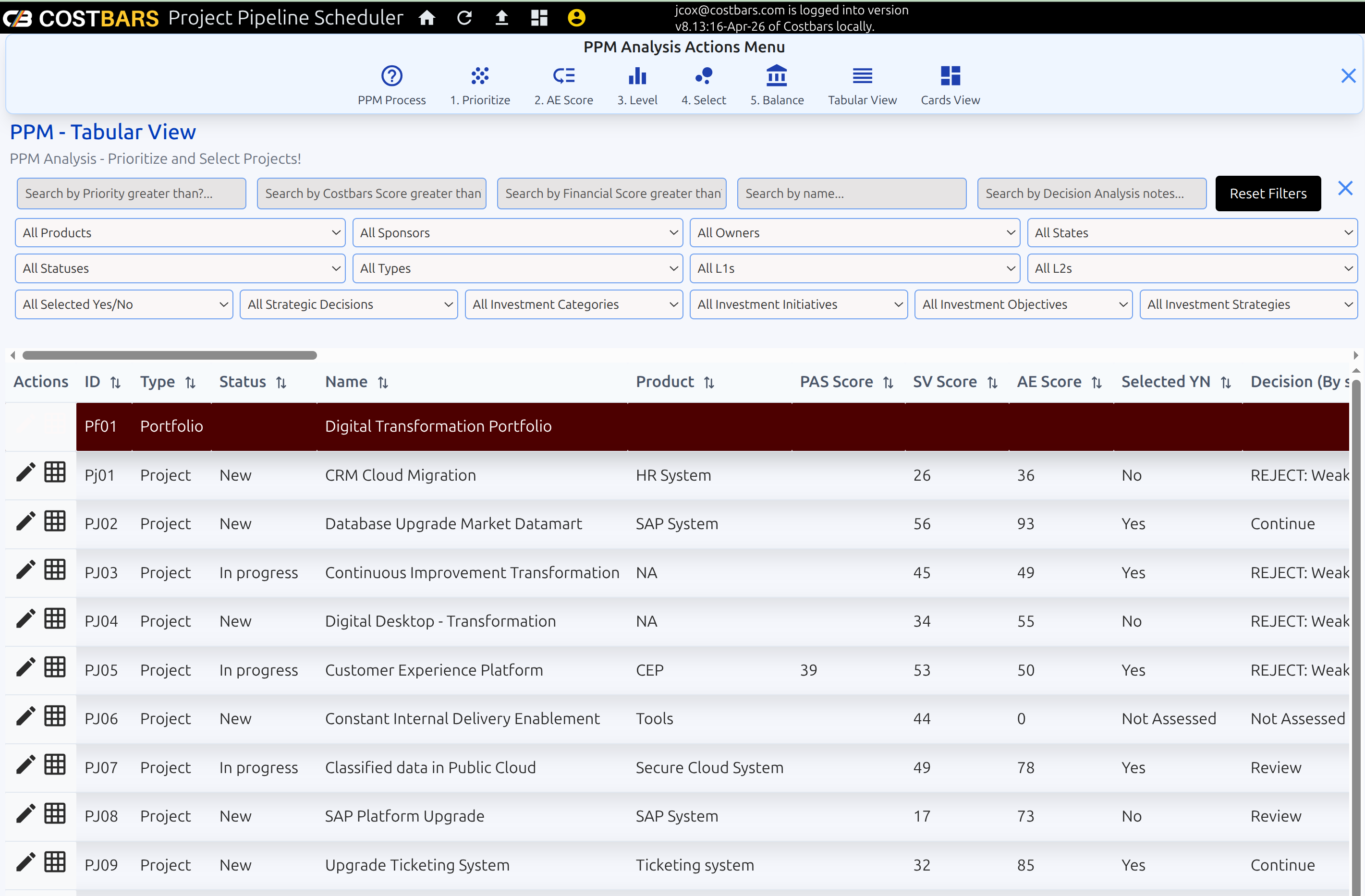Open the 2. AE Score action
The image size is (1365, 896).
564,85
